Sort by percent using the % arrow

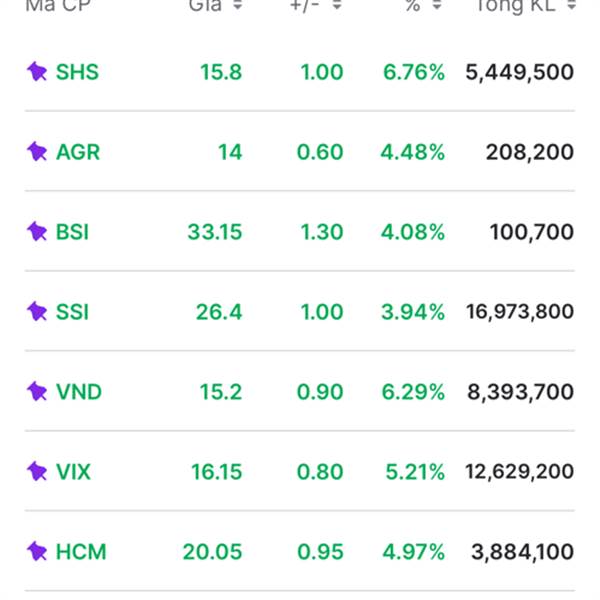[437, 6]
